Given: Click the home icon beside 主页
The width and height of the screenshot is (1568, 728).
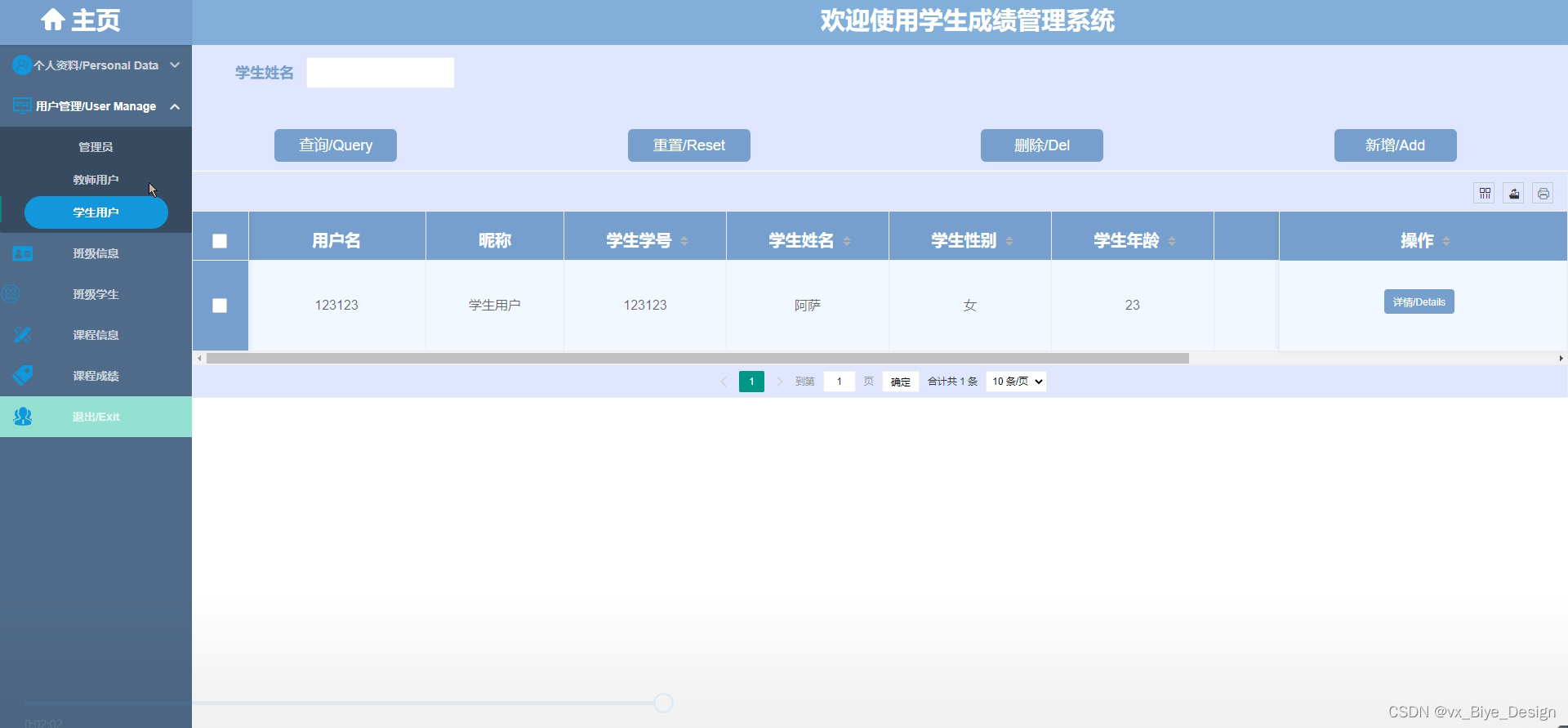Looking at the screenshot, I should [x=53, y=20].
